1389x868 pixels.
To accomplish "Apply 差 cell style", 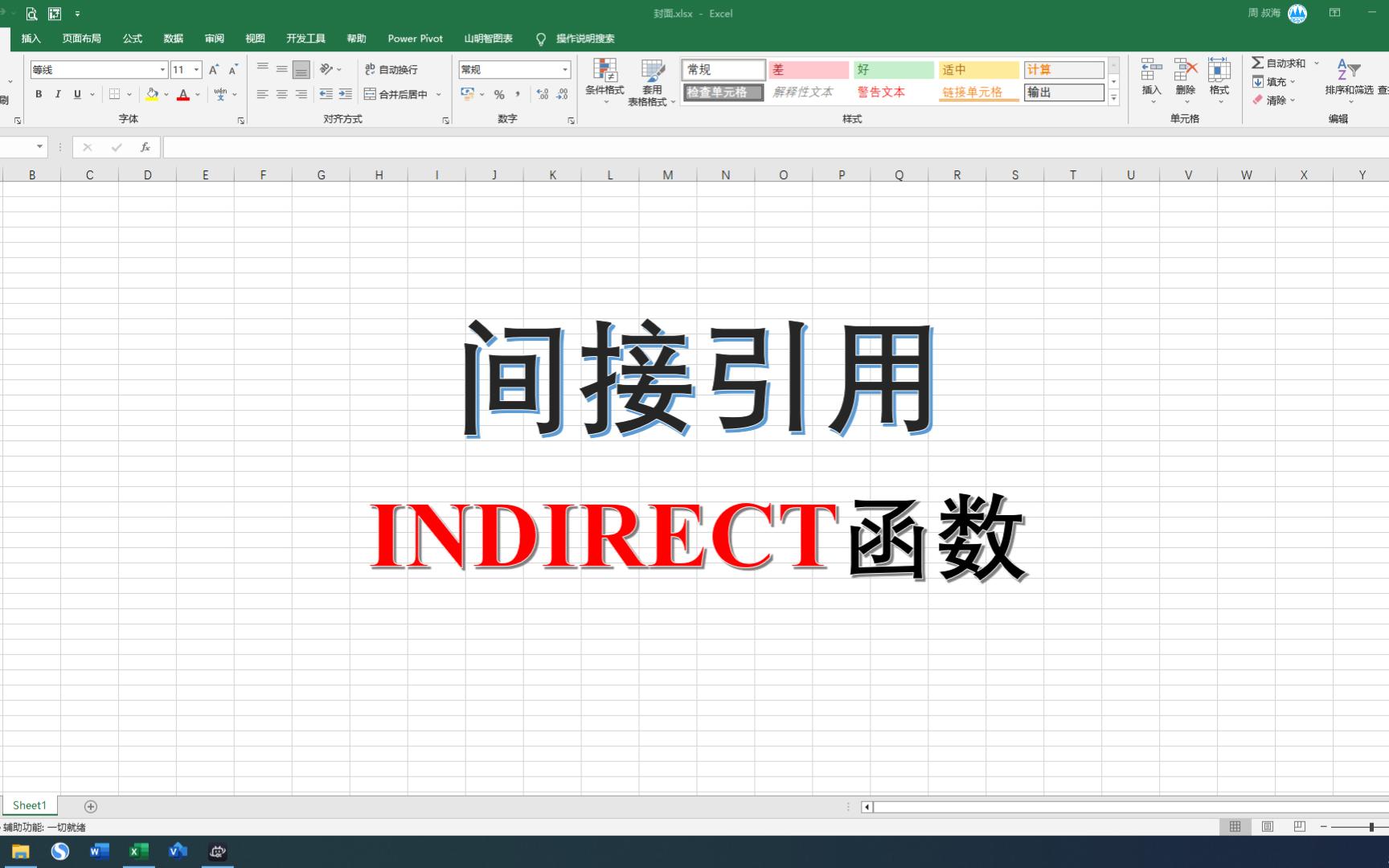I will (809, 70).
